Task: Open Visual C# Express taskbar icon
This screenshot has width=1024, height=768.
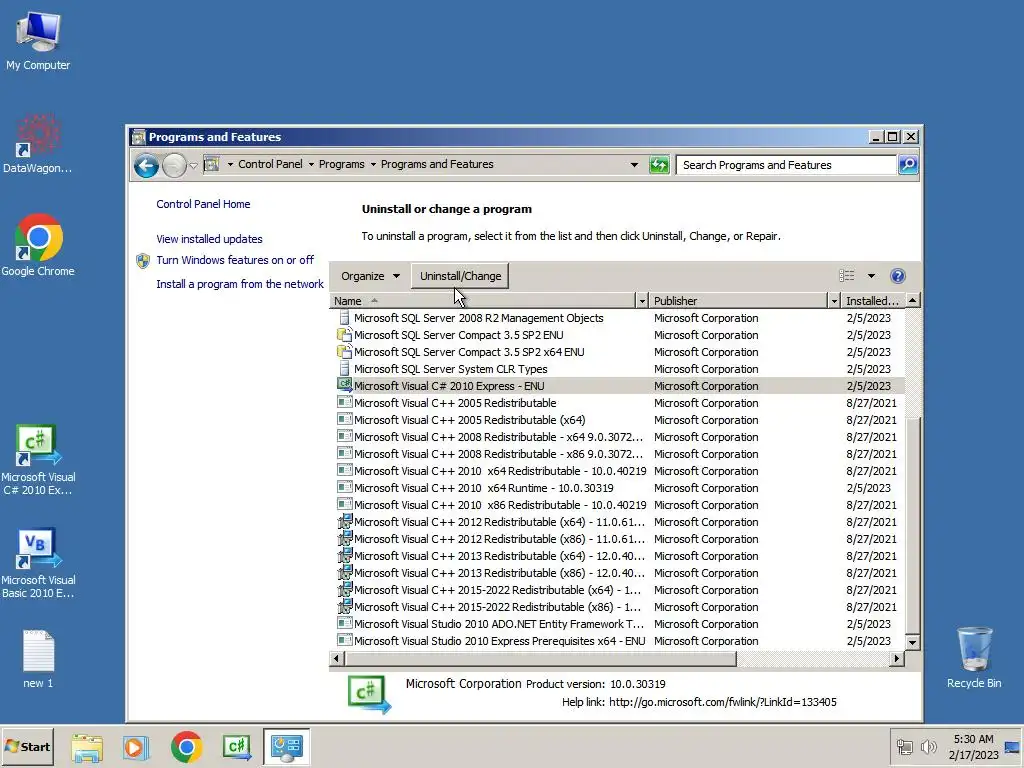Action: tap(236, 747)
